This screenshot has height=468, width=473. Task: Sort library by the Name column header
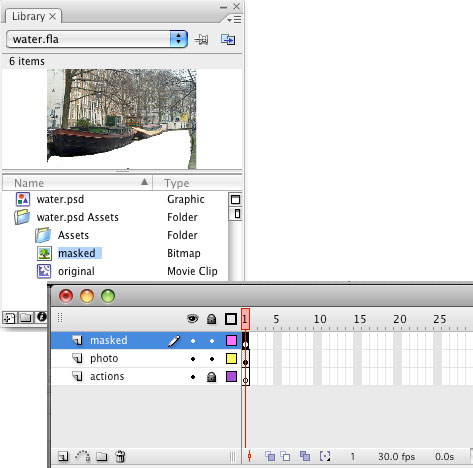(77, 183)
